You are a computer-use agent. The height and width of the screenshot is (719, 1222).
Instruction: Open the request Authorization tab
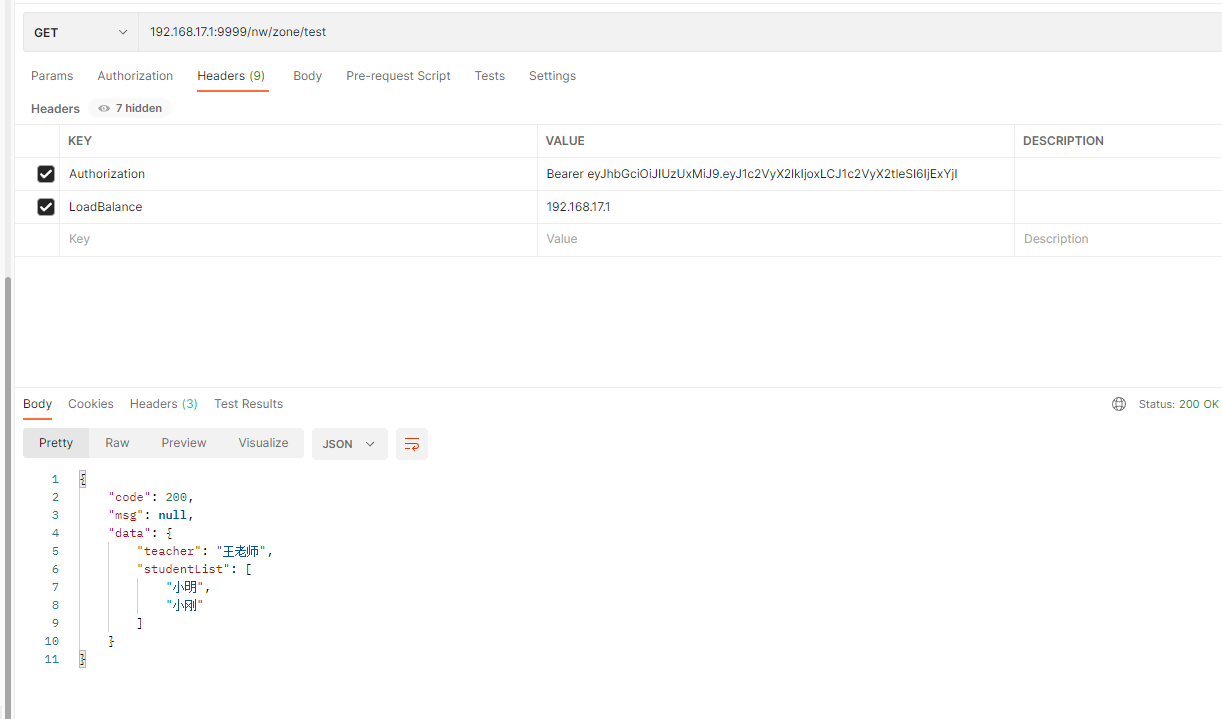(x=135, y=76)
